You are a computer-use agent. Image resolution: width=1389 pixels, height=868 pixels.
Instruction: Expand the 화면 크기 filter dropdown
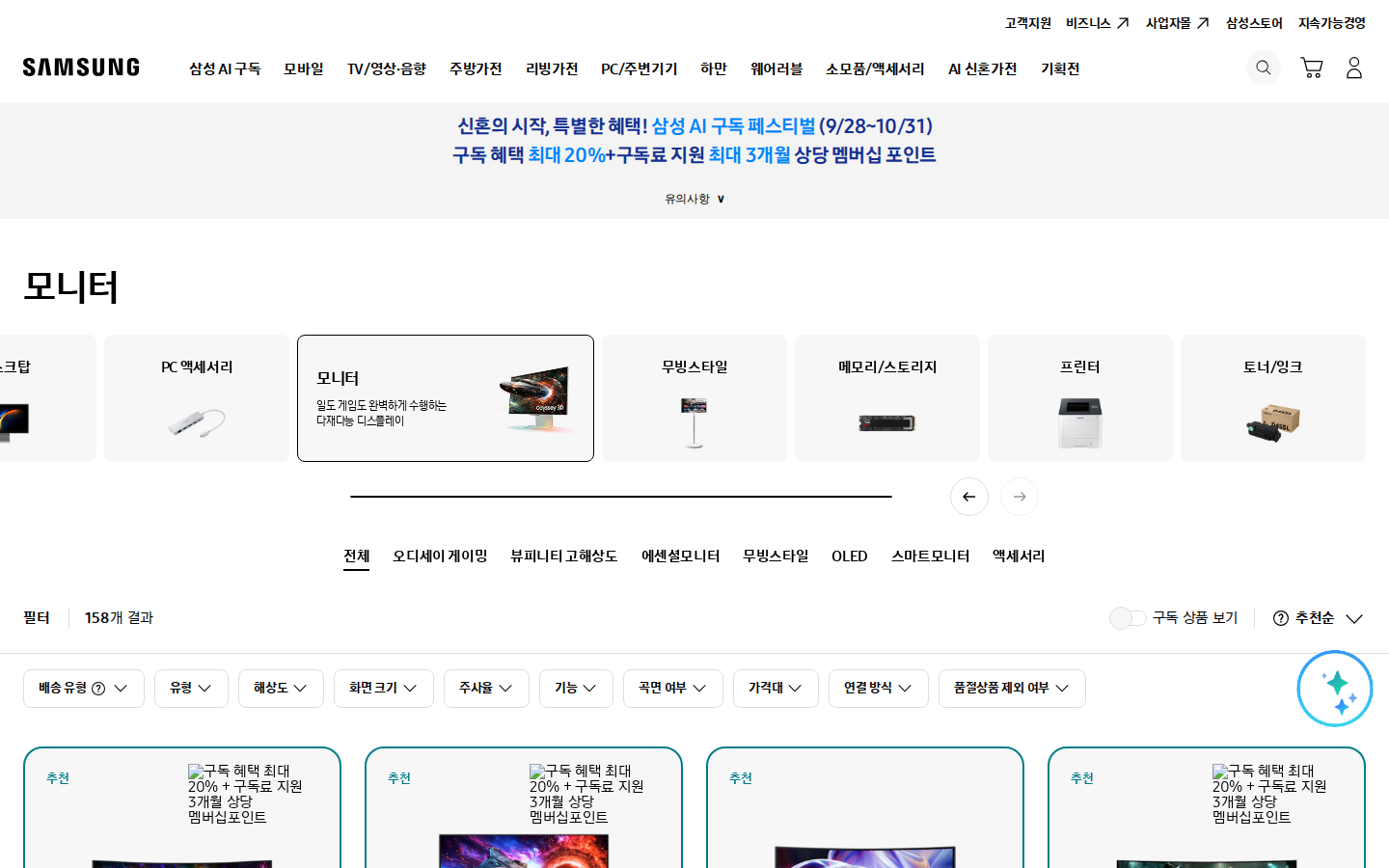tap(384, 689)
